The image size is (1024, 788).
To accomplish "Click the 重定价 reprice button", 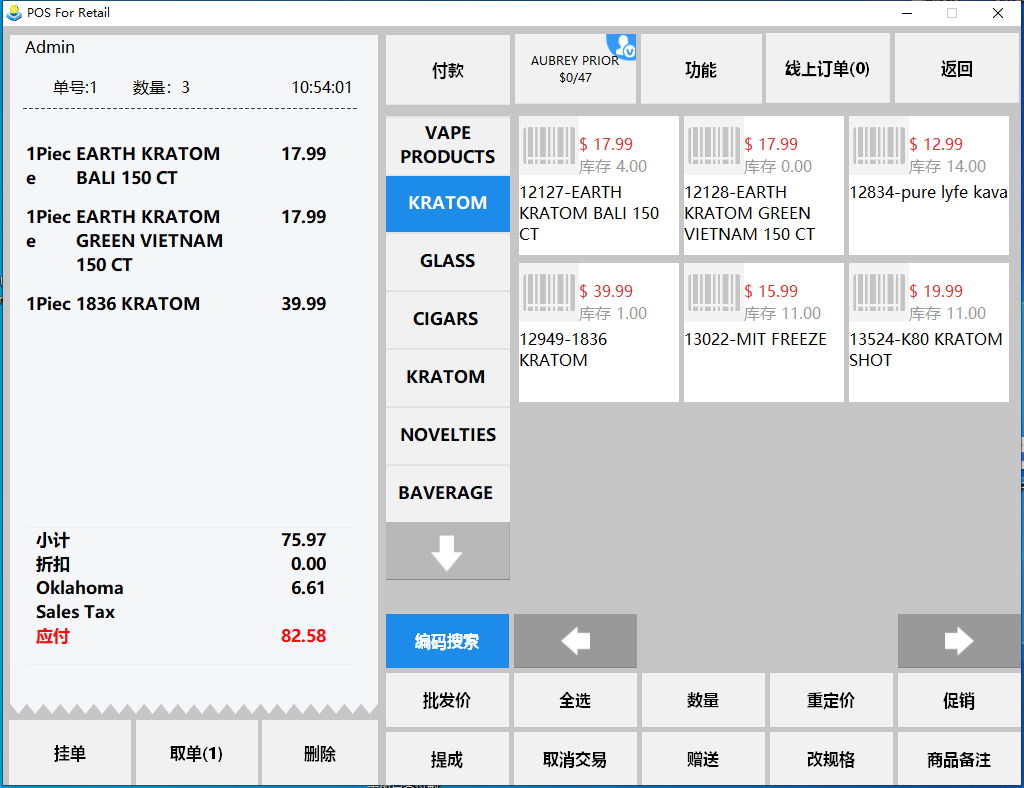I will pos(831,701).
